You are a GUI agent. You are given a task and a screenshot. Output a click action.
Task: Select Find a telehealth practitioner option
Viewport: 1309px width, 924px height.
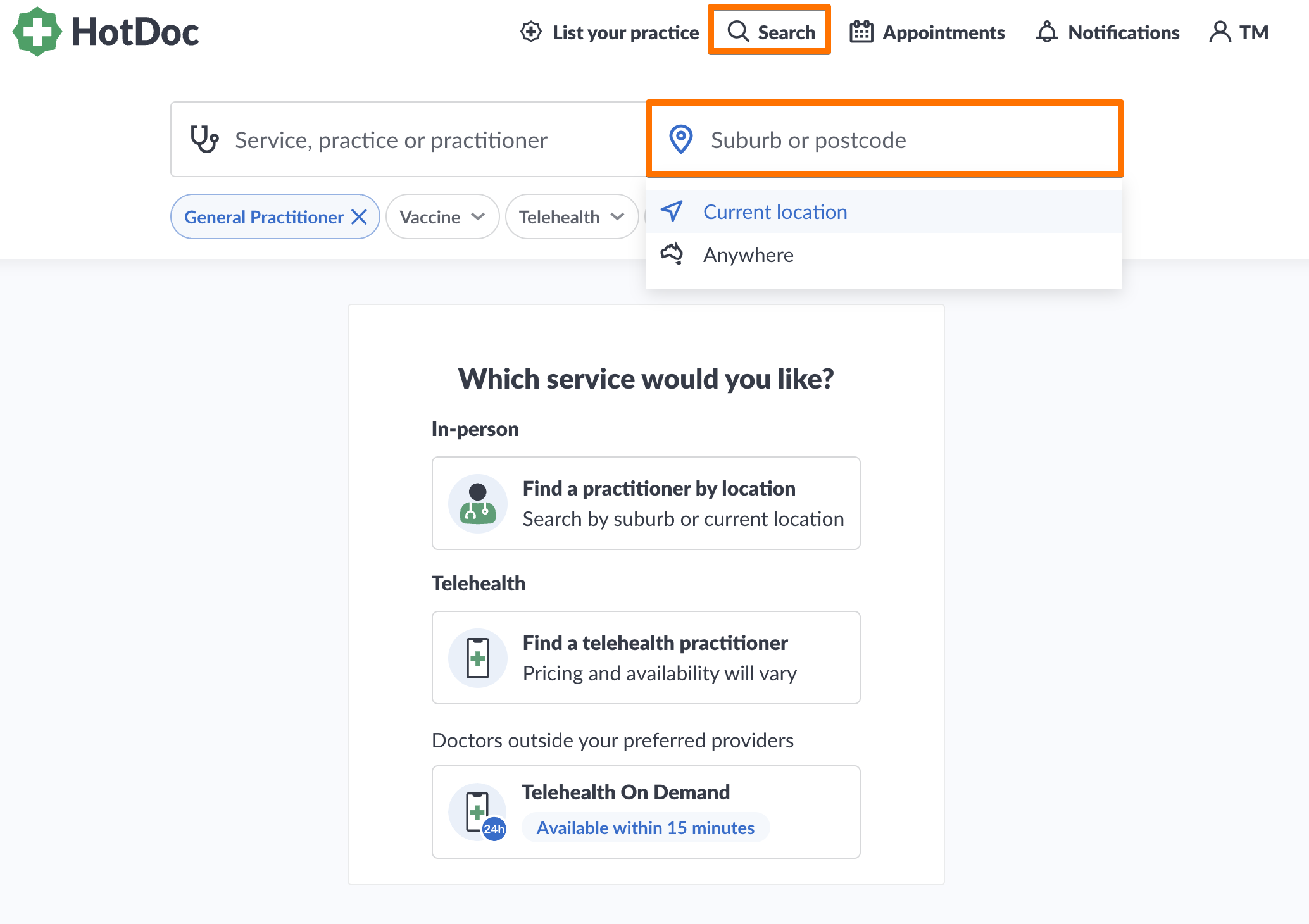pos(646,658)
